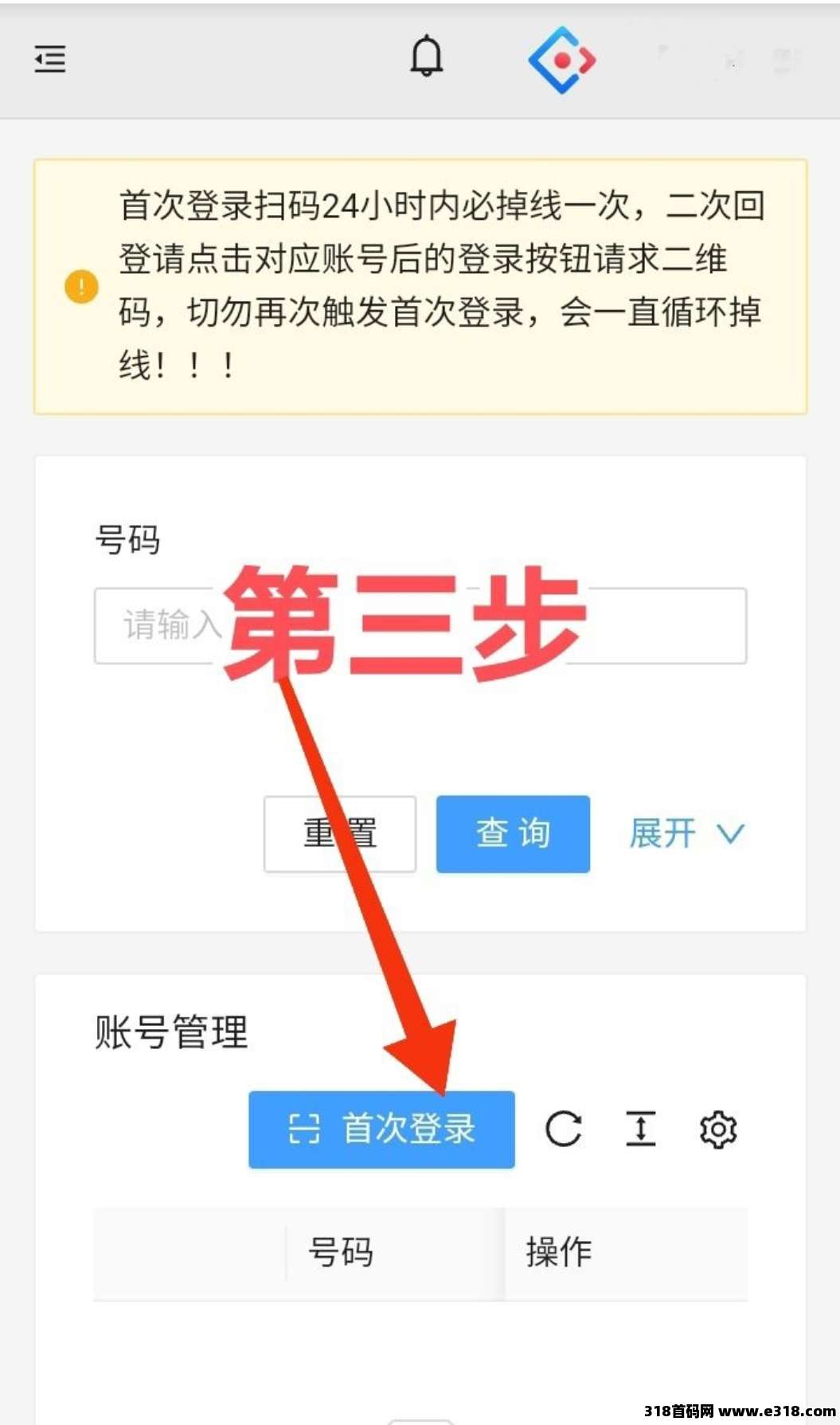Click the yellow alert notice text
This screenshot has width=840, height=1425.
(442, 285)
